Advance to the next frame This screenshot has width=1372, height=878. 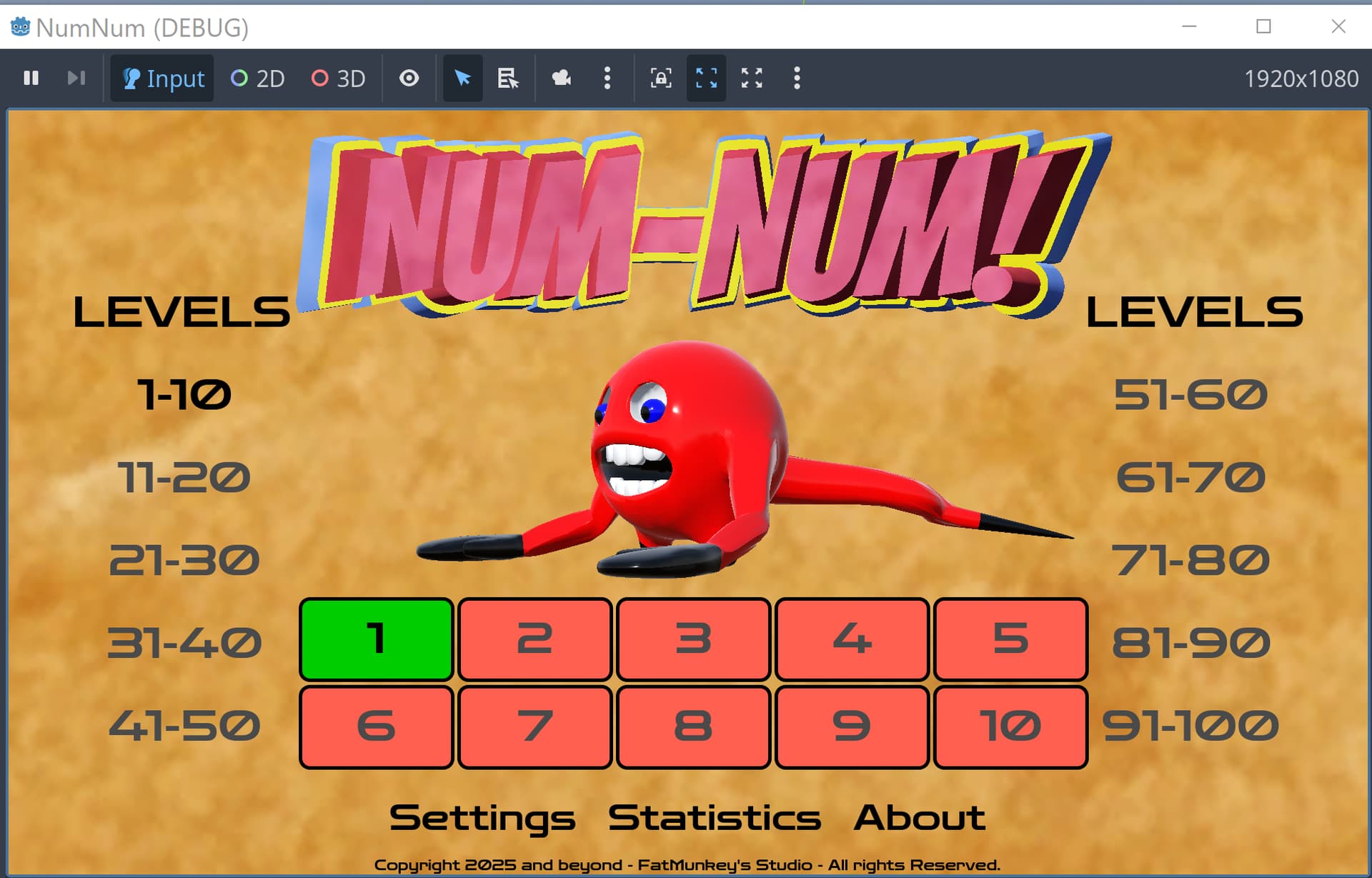coord(76,78)
